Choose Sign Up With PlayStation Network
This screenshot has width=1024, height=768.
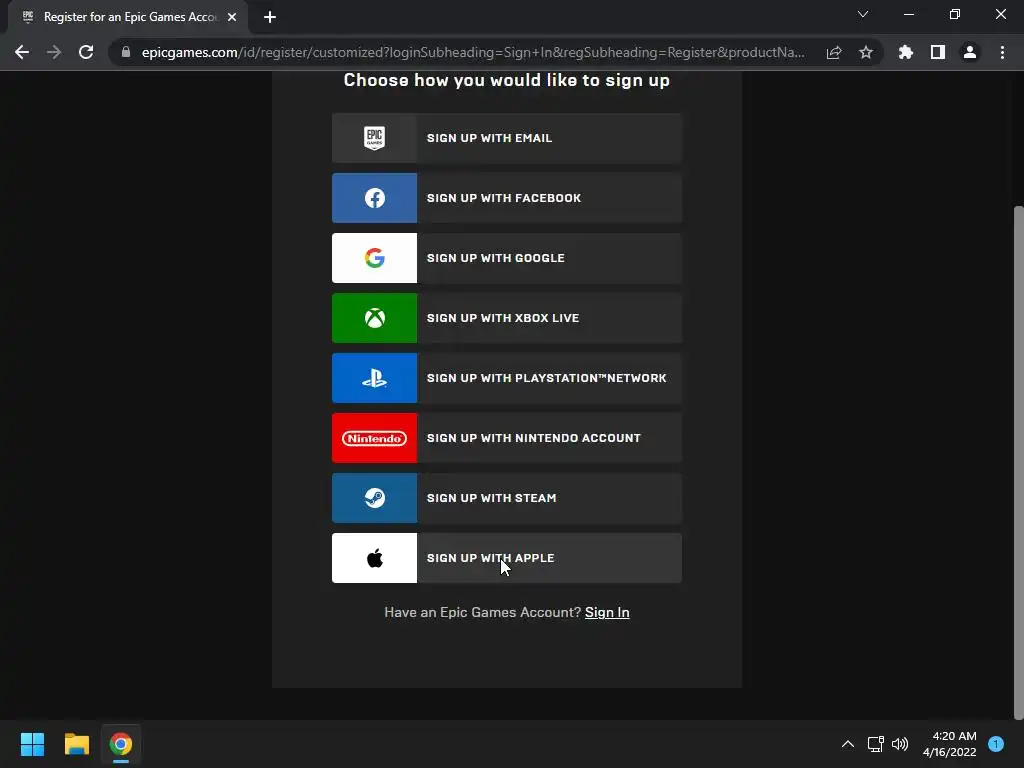(x=507, y=378)
